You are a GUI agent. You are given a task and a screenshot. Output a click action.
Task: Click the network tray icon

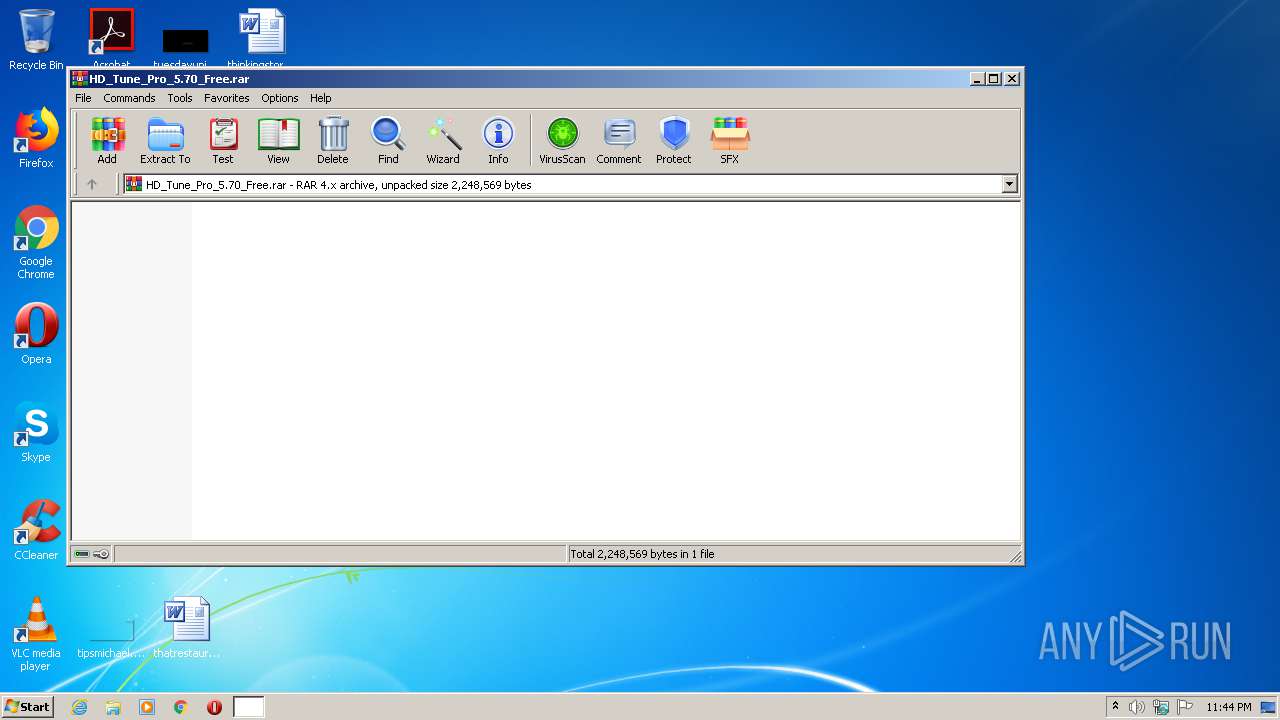point(1161,707)
